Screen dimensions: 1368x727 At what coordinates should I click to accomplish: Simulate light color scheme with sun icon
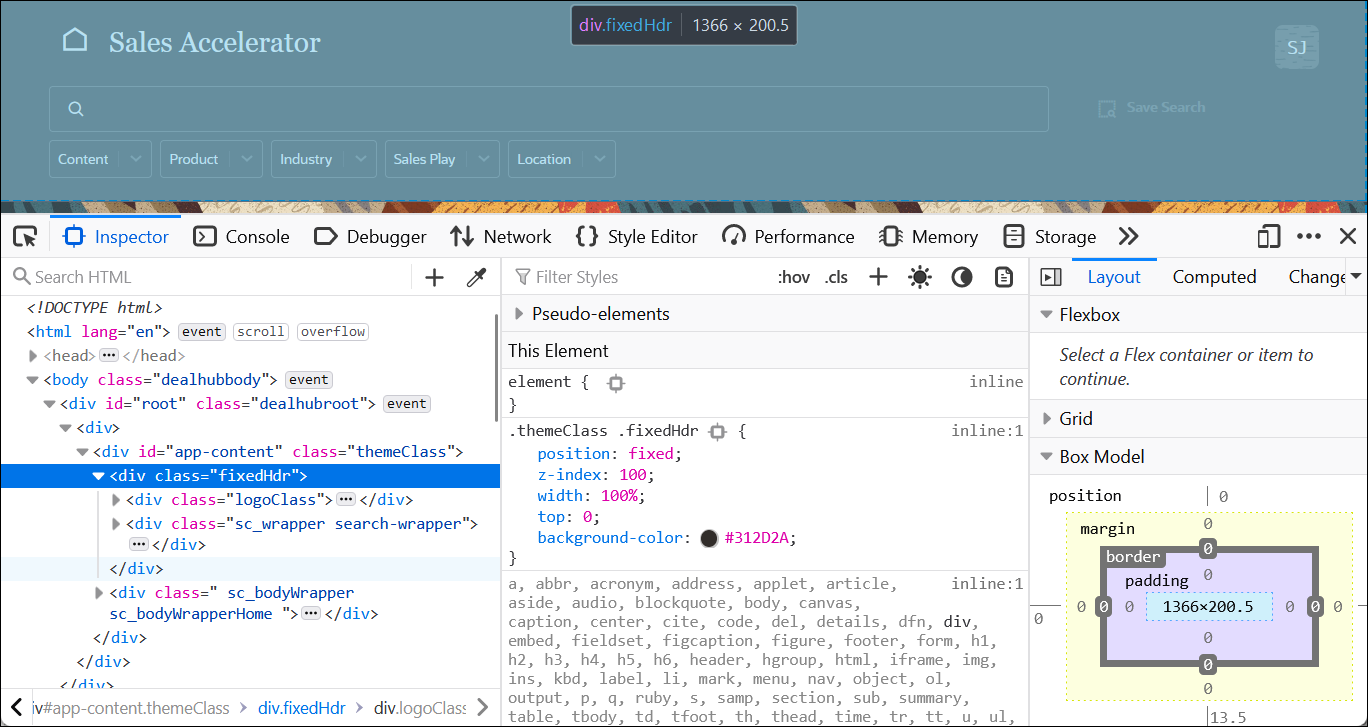pos(920,276)
